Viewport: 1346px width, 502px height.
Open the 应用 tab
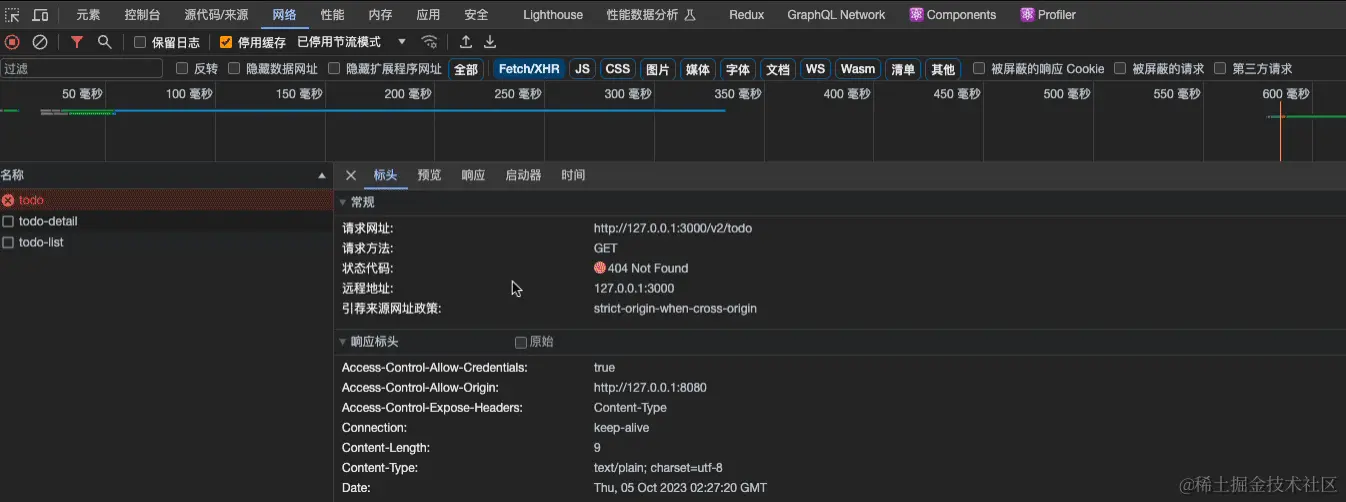(428, 15)
